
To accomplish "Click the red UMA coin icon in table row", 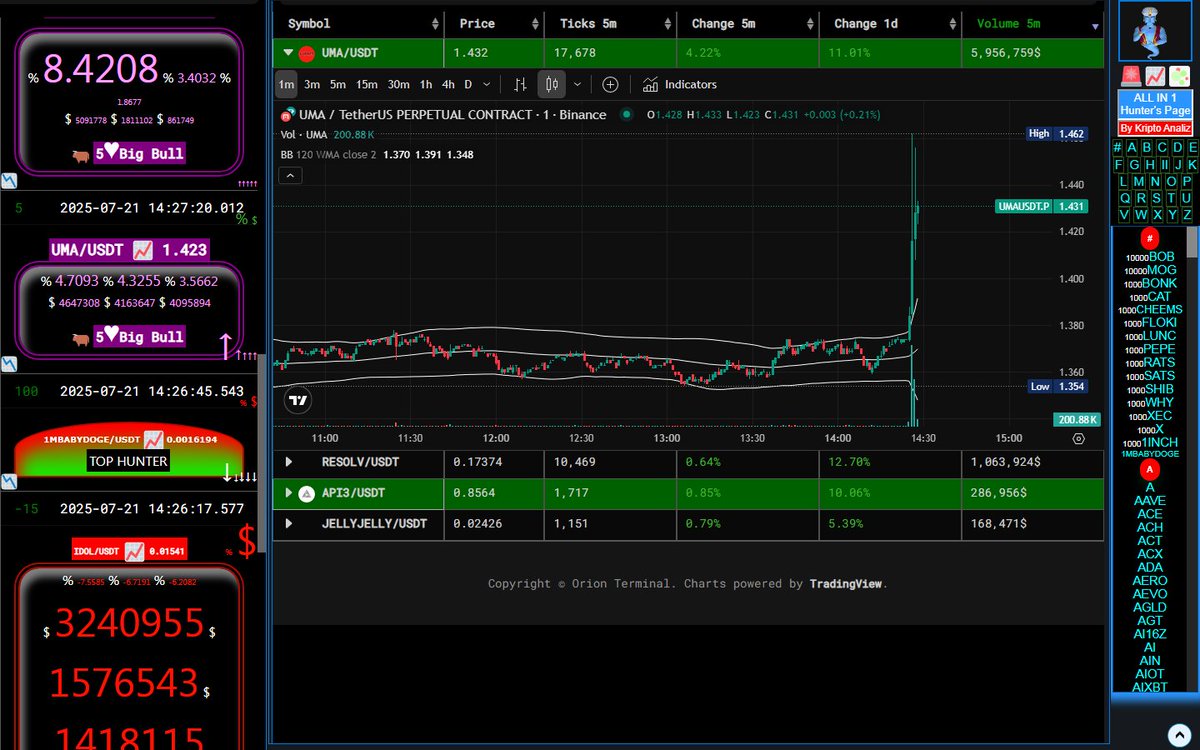I will click(x=307, y=53).
